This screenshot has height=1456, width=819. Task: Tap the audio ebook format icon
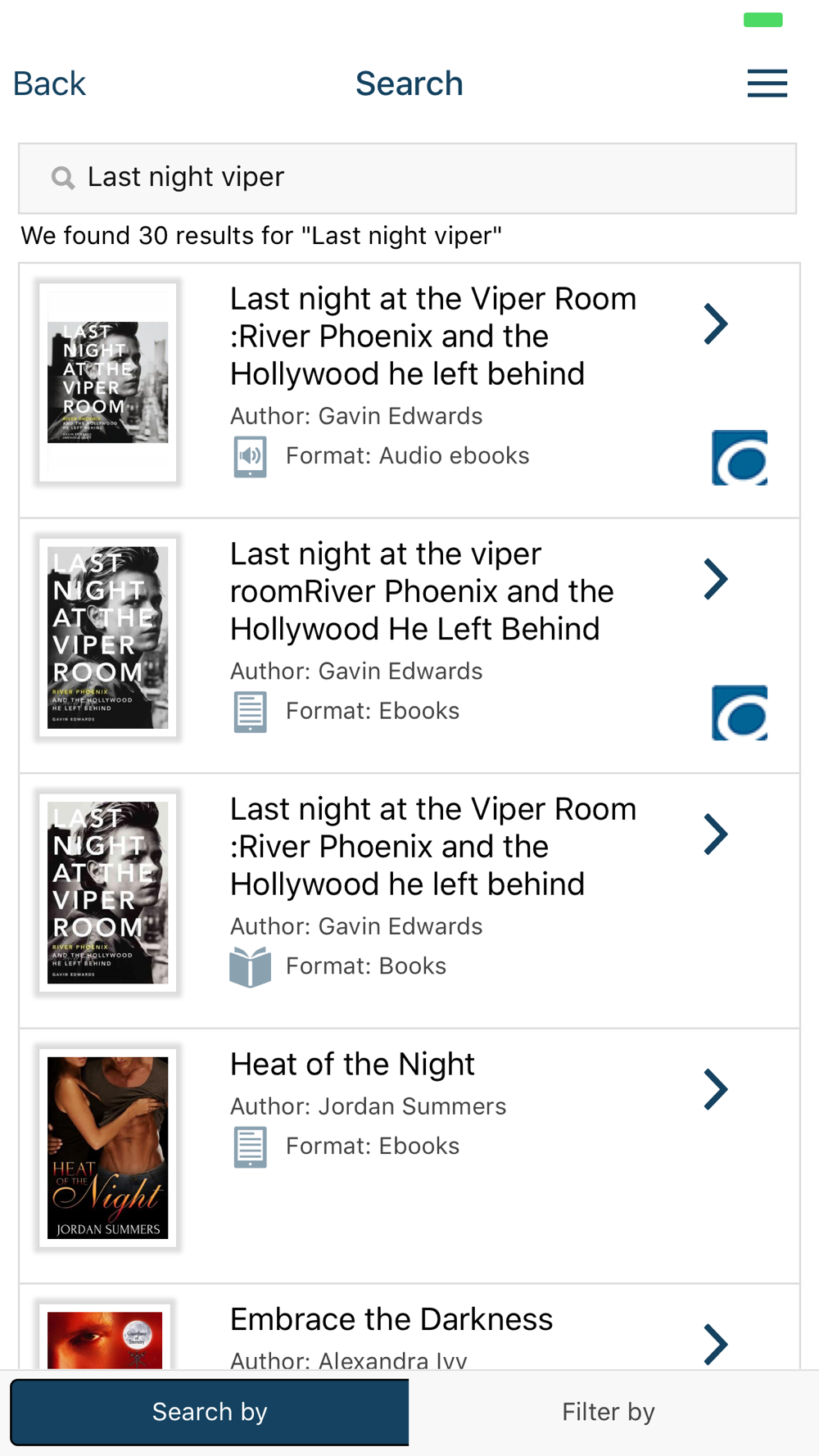250,457
